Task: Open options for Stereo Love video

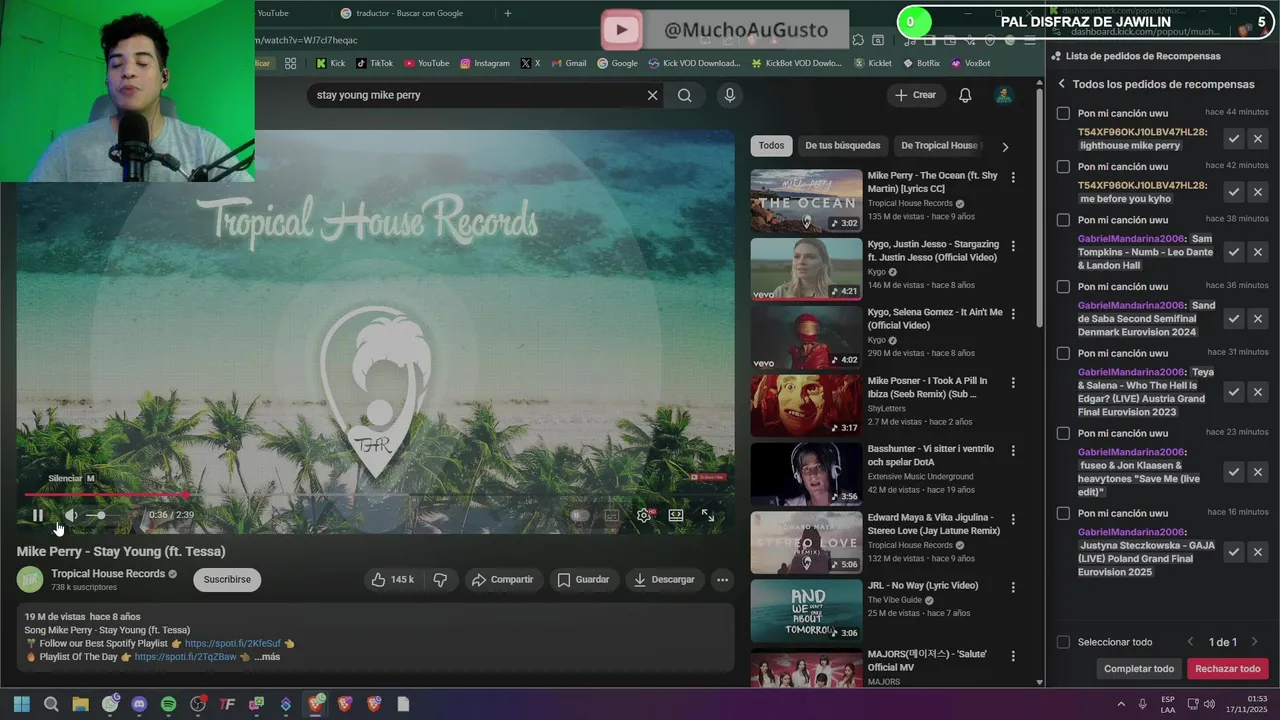Action: pos(1013,519)
